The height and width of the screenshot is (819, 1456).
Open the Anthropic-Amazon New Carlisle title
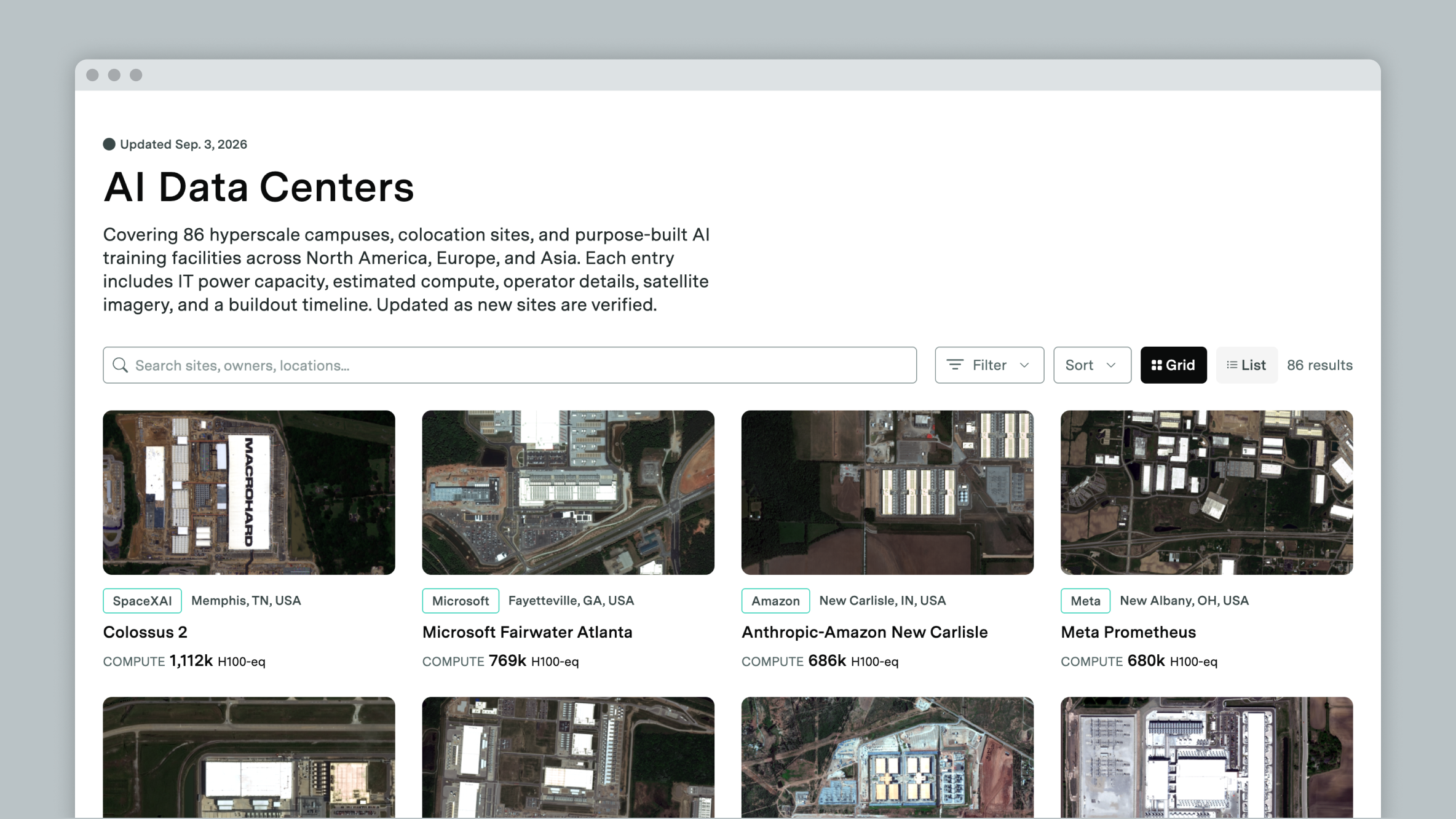point(865,632)
